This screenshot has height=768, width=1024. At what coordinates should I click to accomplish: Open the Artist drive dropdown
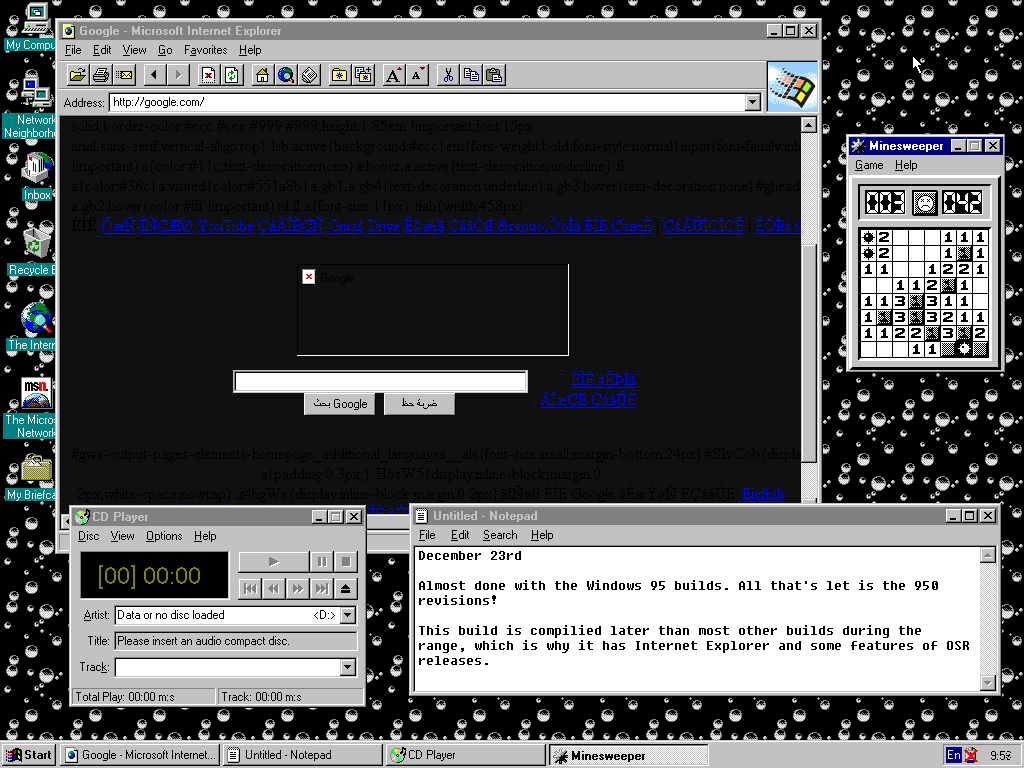click(x=348, y=615)
